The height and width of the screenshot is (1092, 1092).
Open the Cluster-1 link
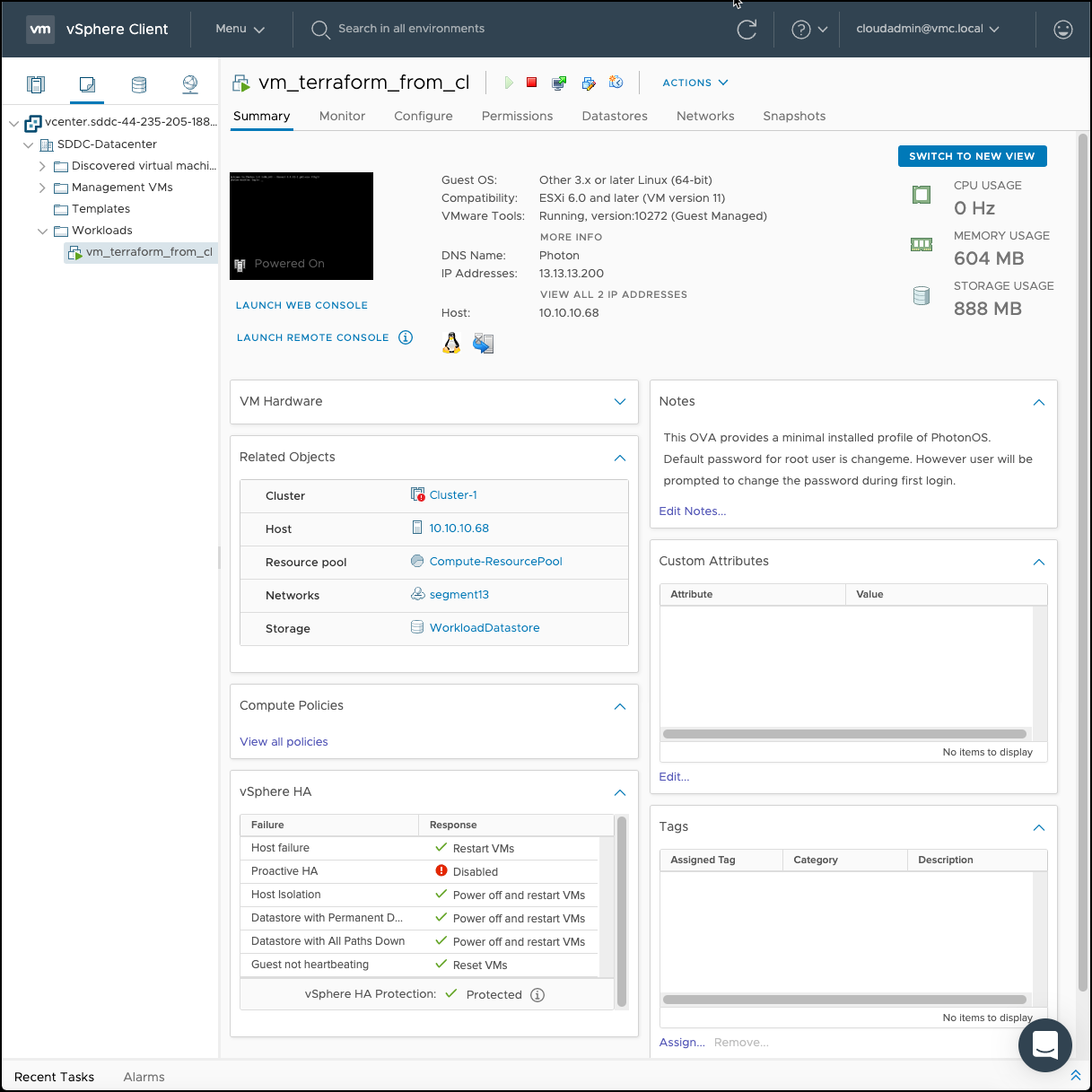point(453,495)
